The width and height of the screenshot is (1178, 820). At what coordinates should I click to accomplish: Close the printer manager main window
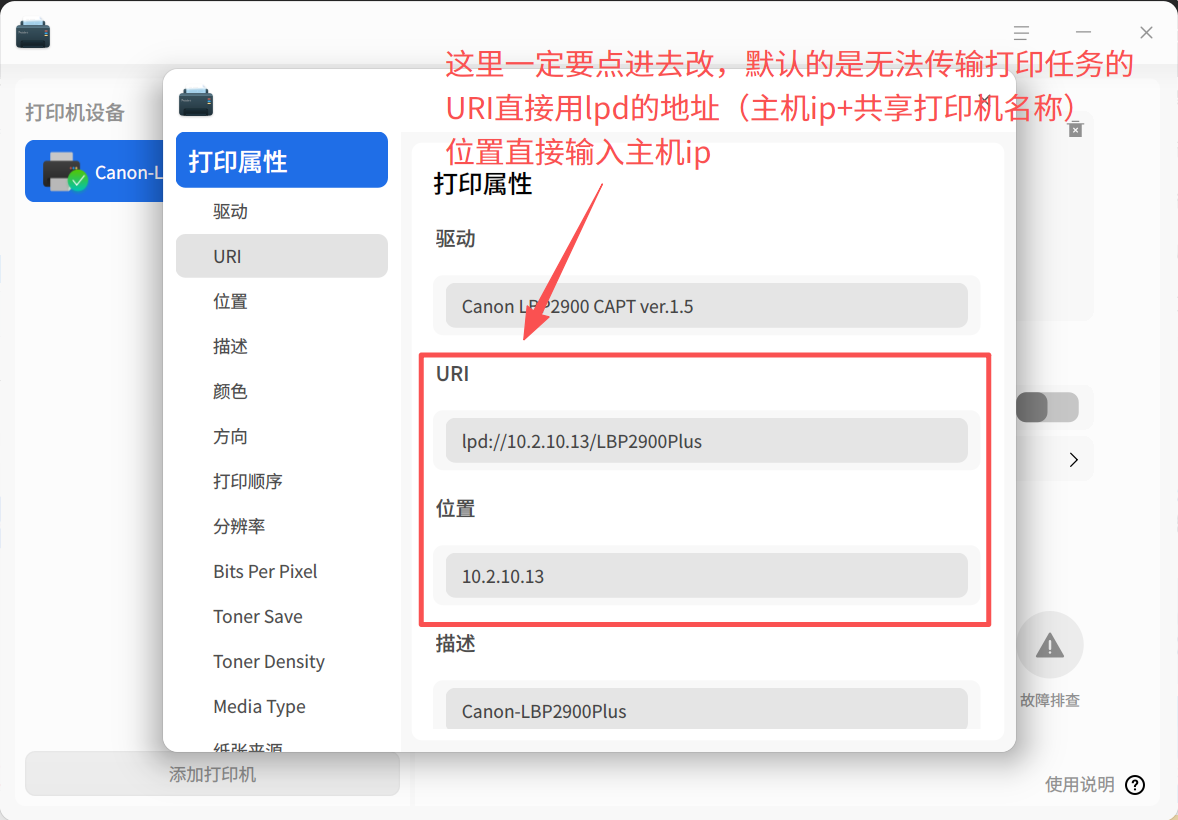[x=1146, y=32]
